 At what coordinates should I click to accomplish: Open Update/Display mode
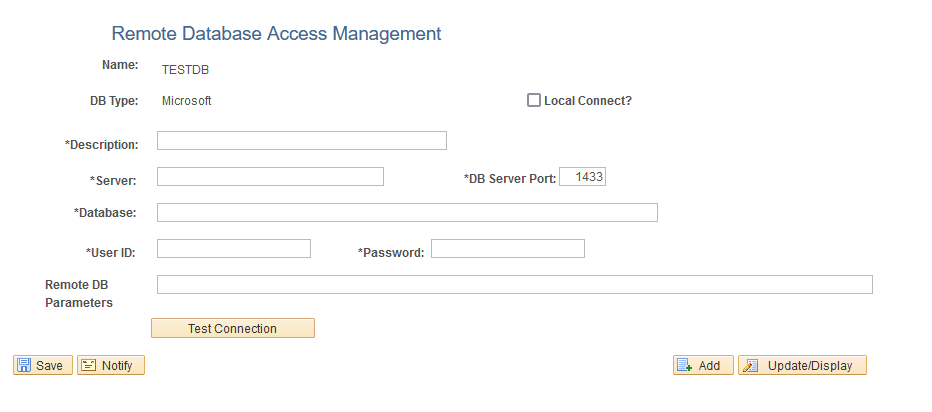coord(802,366)
